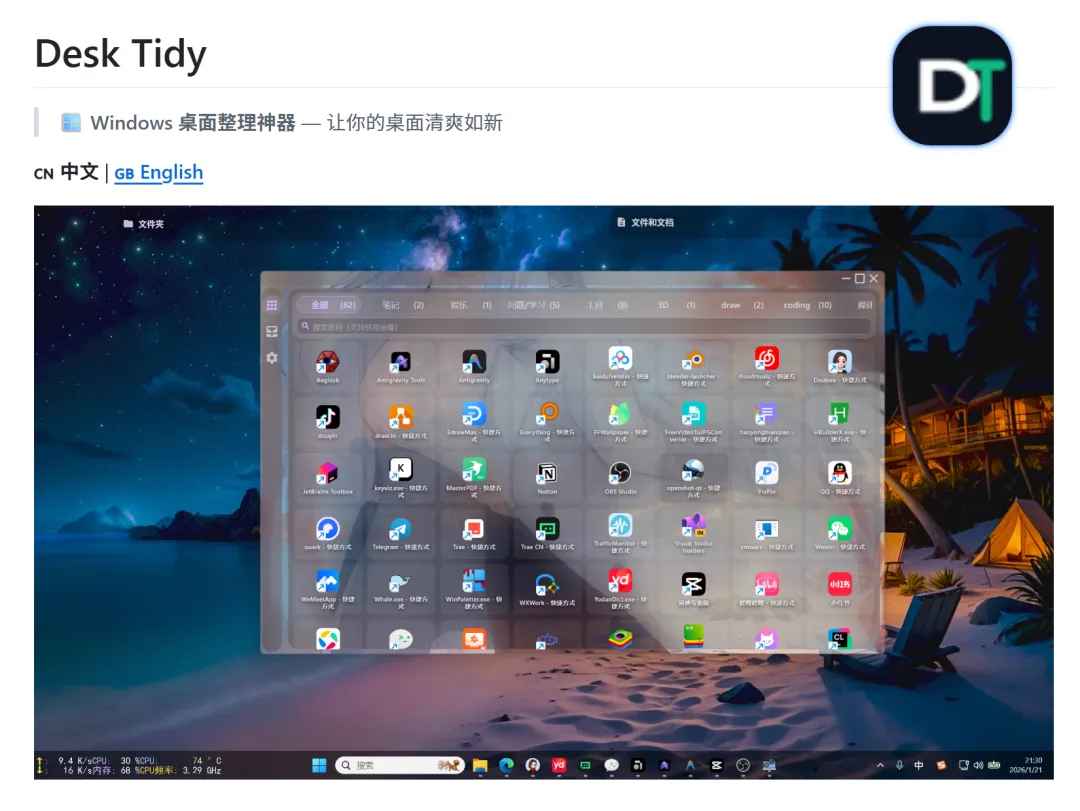Image resolution: width=1080 pixels, height=811 pixels.
Task: Open the blender-launcher shortcut
Action: pyautogui.click(x=694, y=359)
